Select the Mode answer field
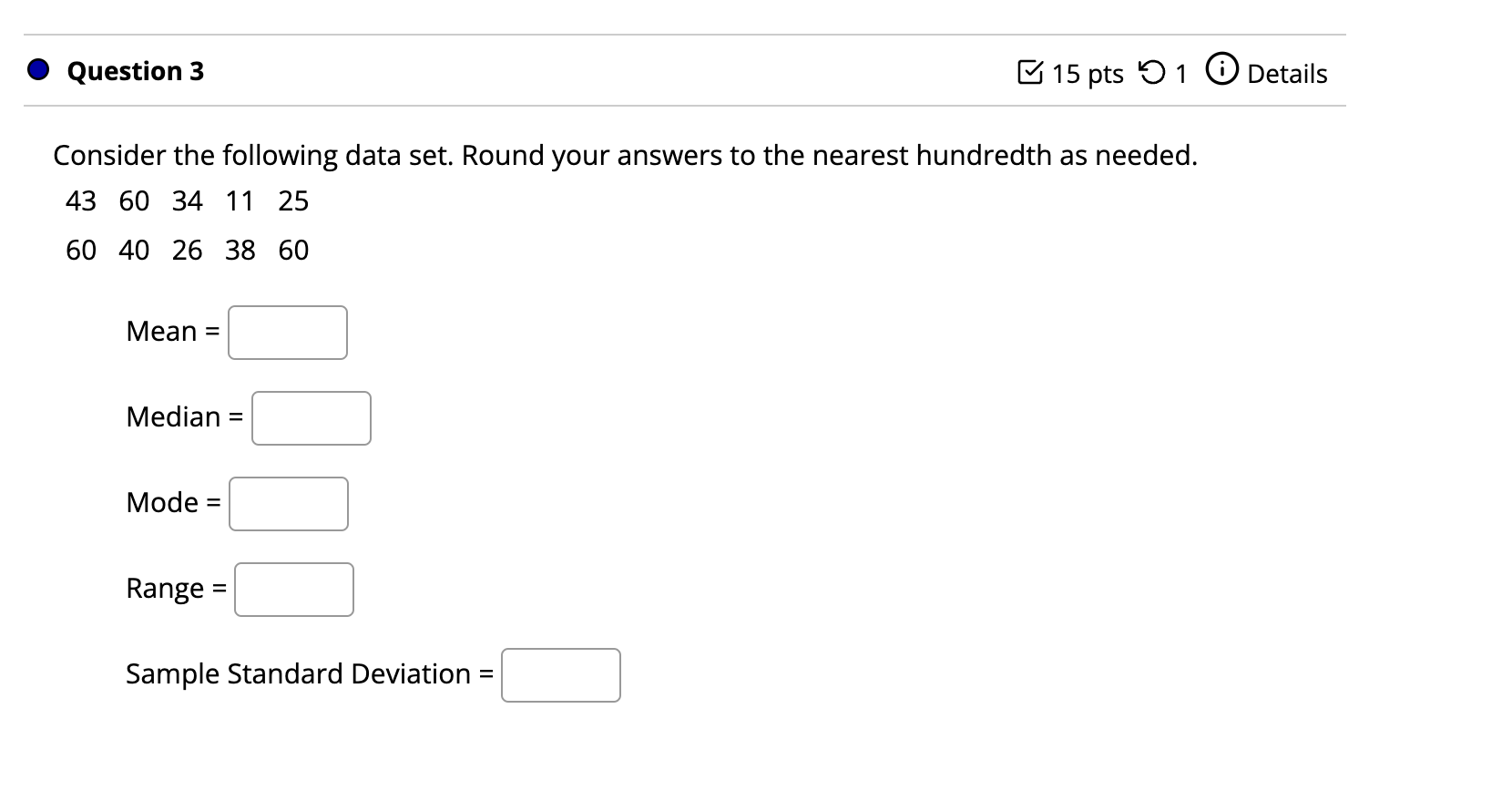The image size is (1512, 791). click(x=289, y=504)
